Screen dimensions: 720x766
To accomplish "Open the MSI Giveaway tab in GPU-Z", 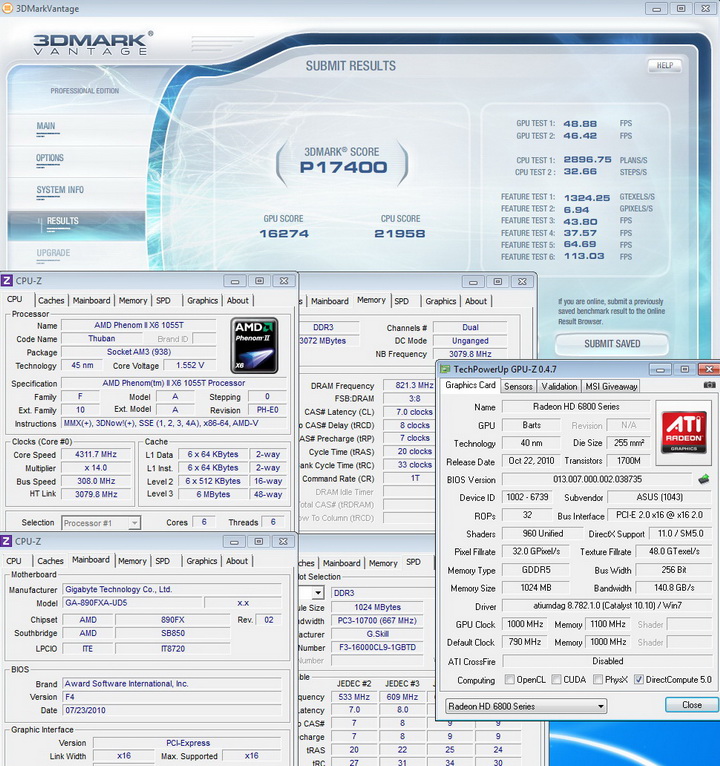I will pos(611,386).
